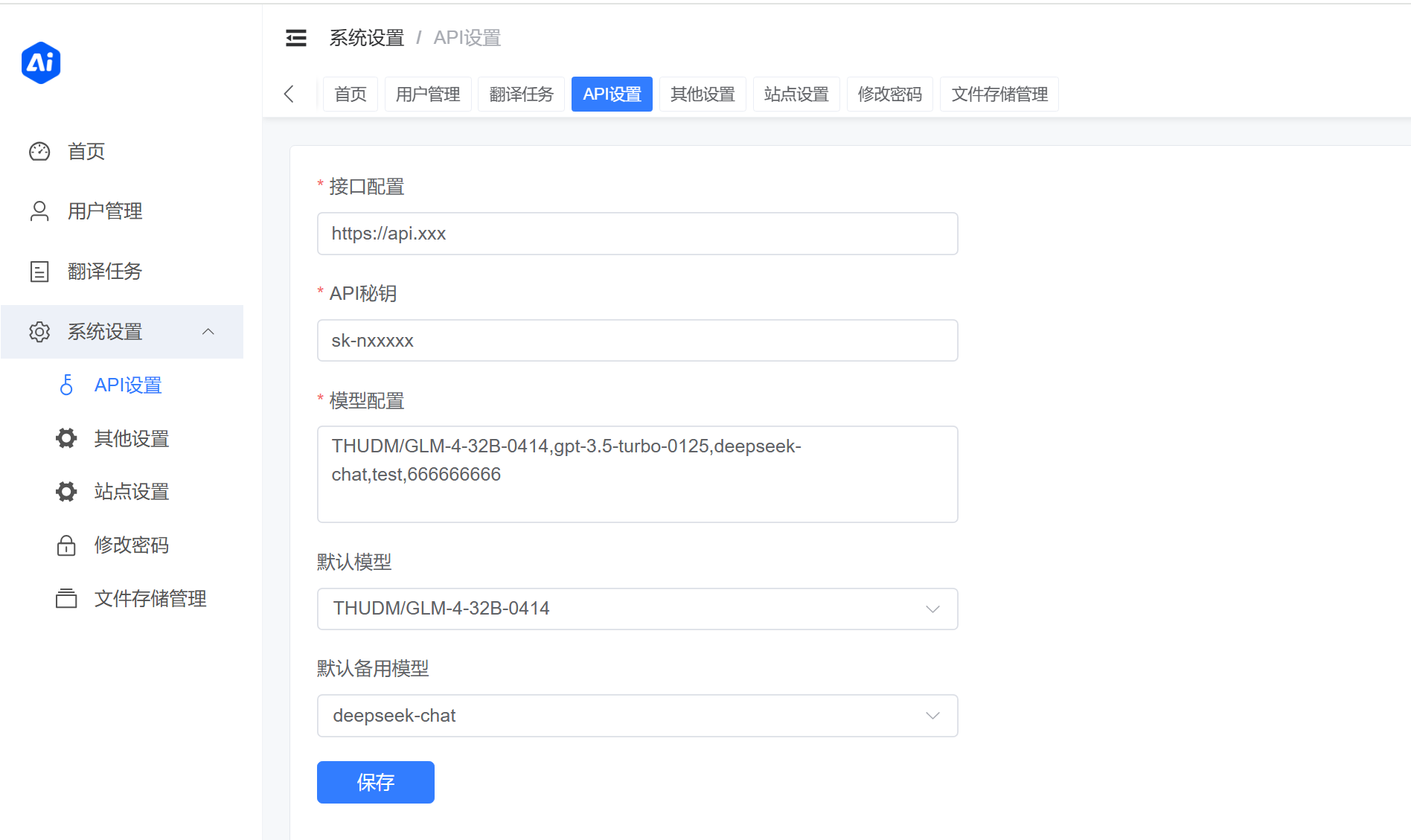Image resolution: width=1411 pixels, height=840 pixels.
Task: Click the 修改密码 lock icon
Action: 66,545
